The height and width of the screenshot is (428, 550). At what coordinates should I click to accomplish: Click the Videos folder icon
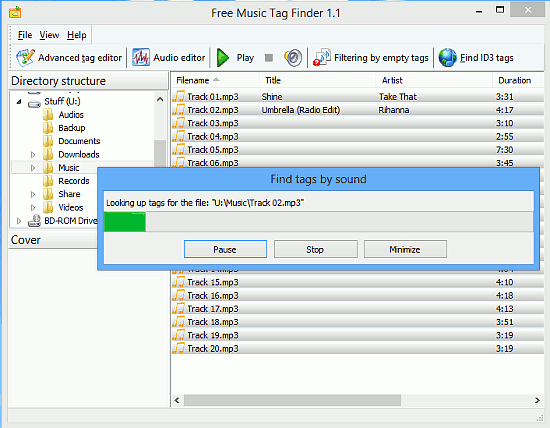click(48, 207)
